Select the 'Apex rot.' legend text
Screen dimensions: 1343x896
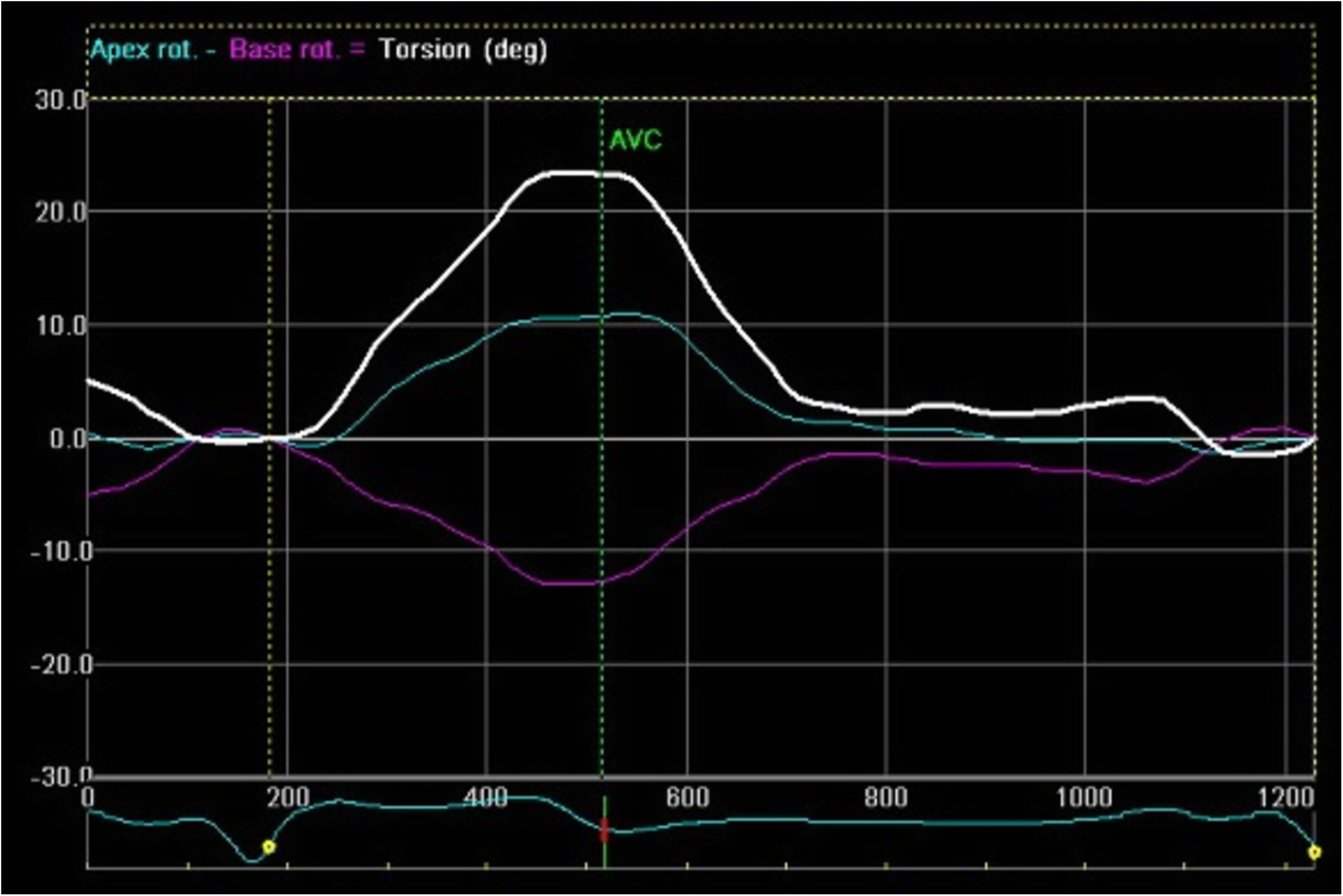point(144,49)
